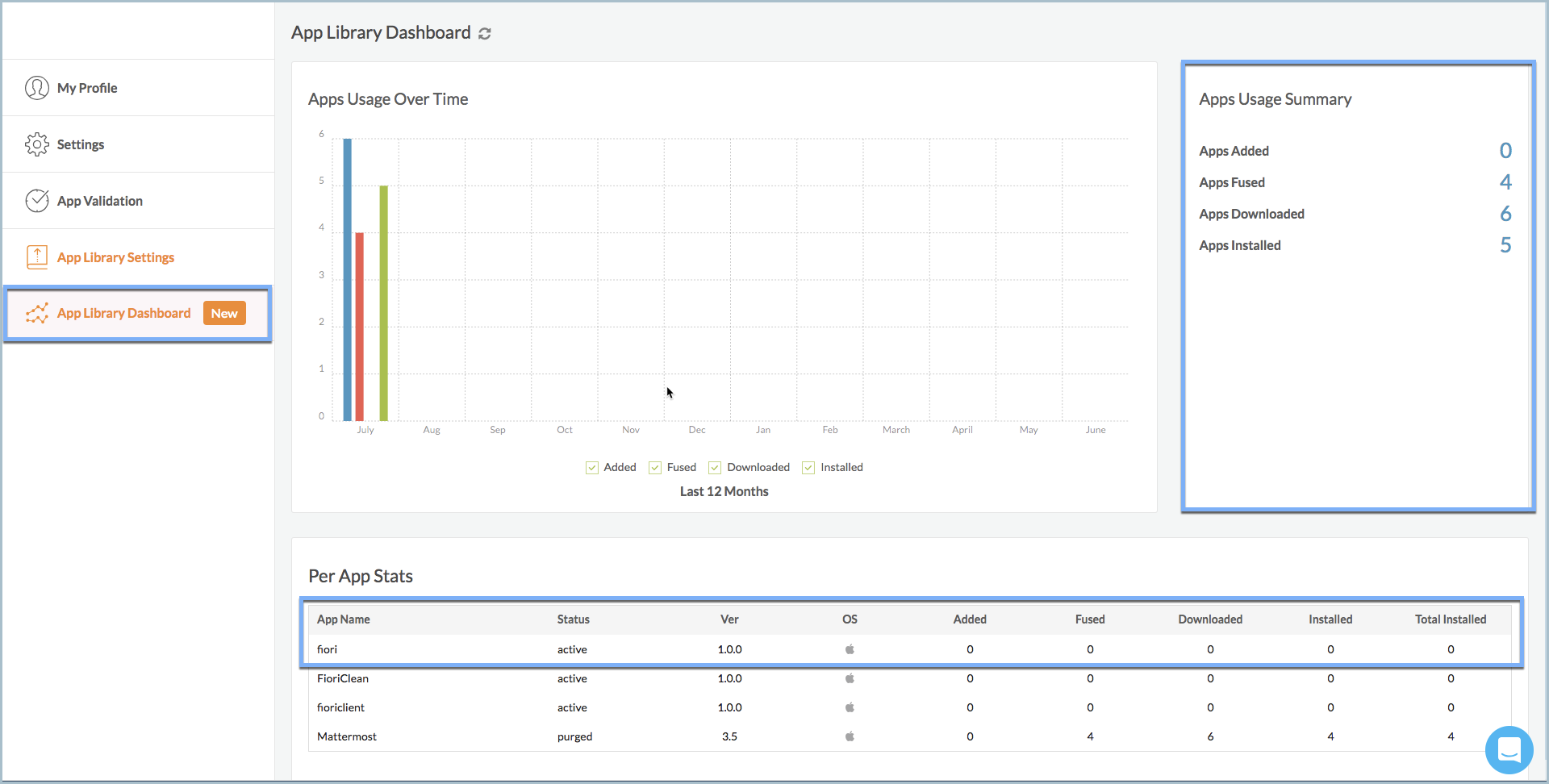Click the blue Added bar for July

pyautogui.click(x=348, y=280)
